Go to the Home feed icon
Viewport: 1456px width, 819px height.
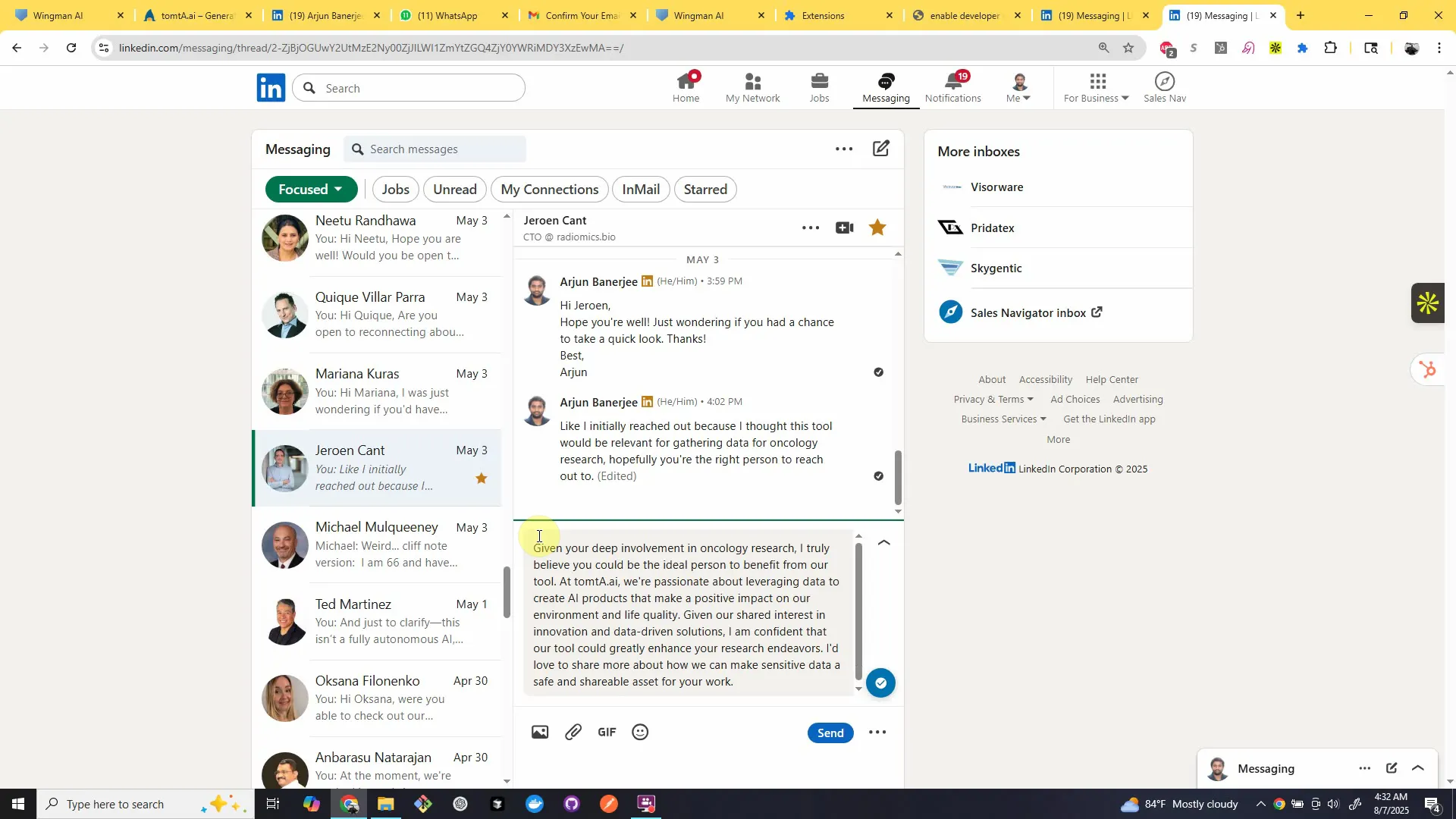pyautogui.click(x=686, y=88)
